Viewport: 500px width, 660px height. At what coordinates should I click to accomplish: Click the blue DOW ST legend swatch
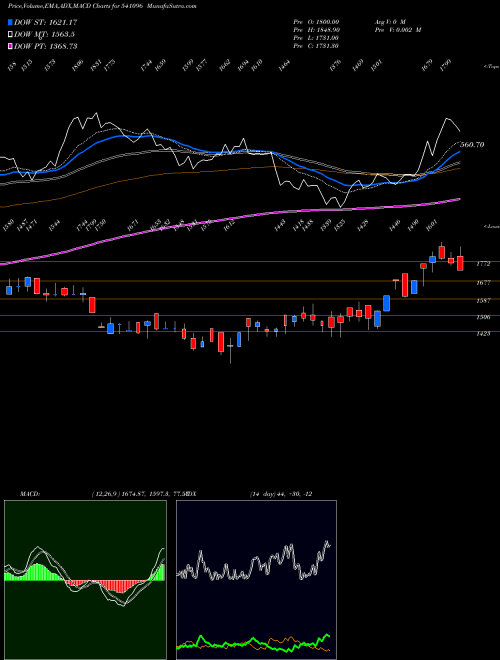[x=10, y=22]
